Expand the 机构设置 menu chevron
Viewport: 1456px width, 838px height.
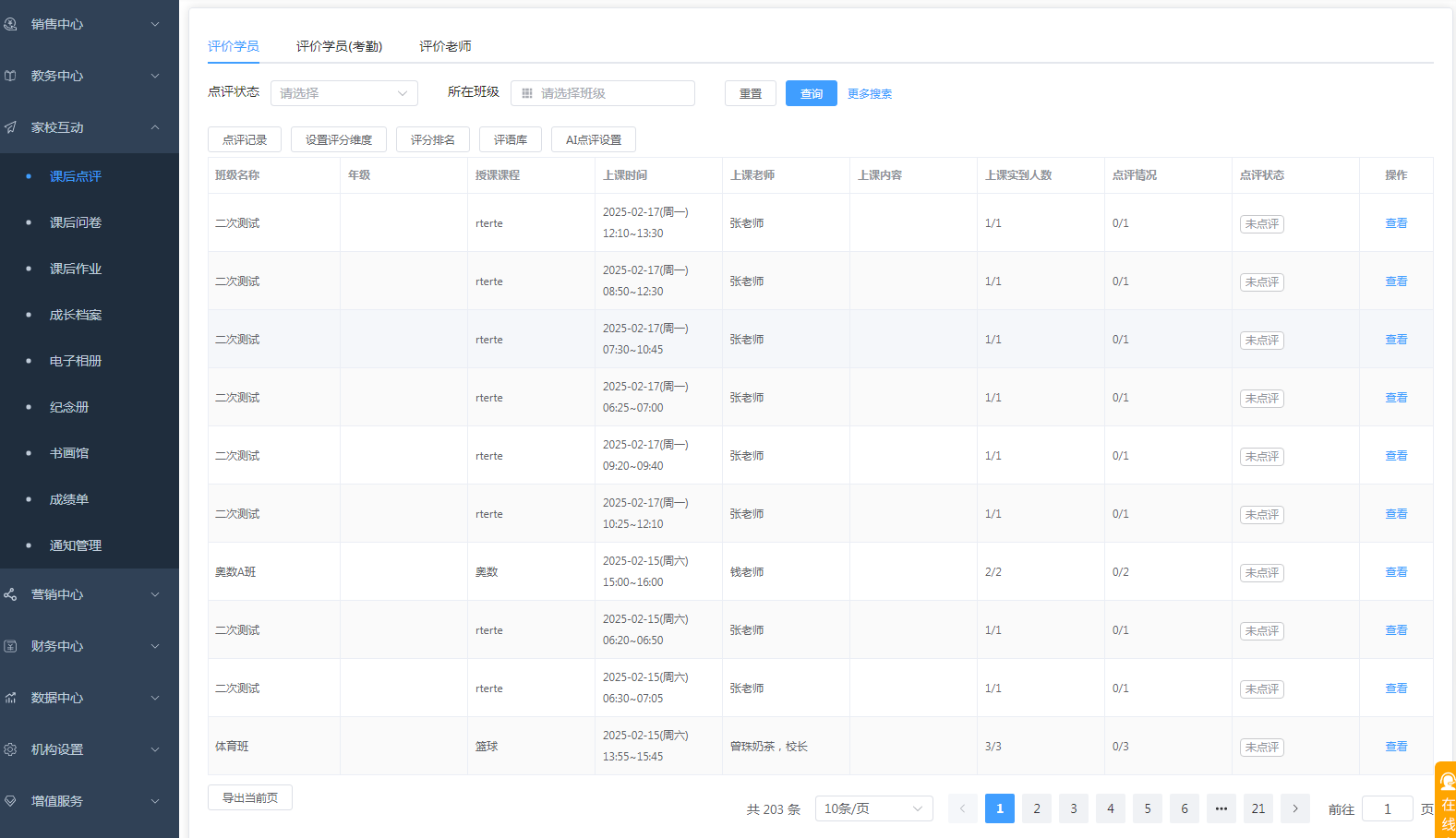[155, 749]
